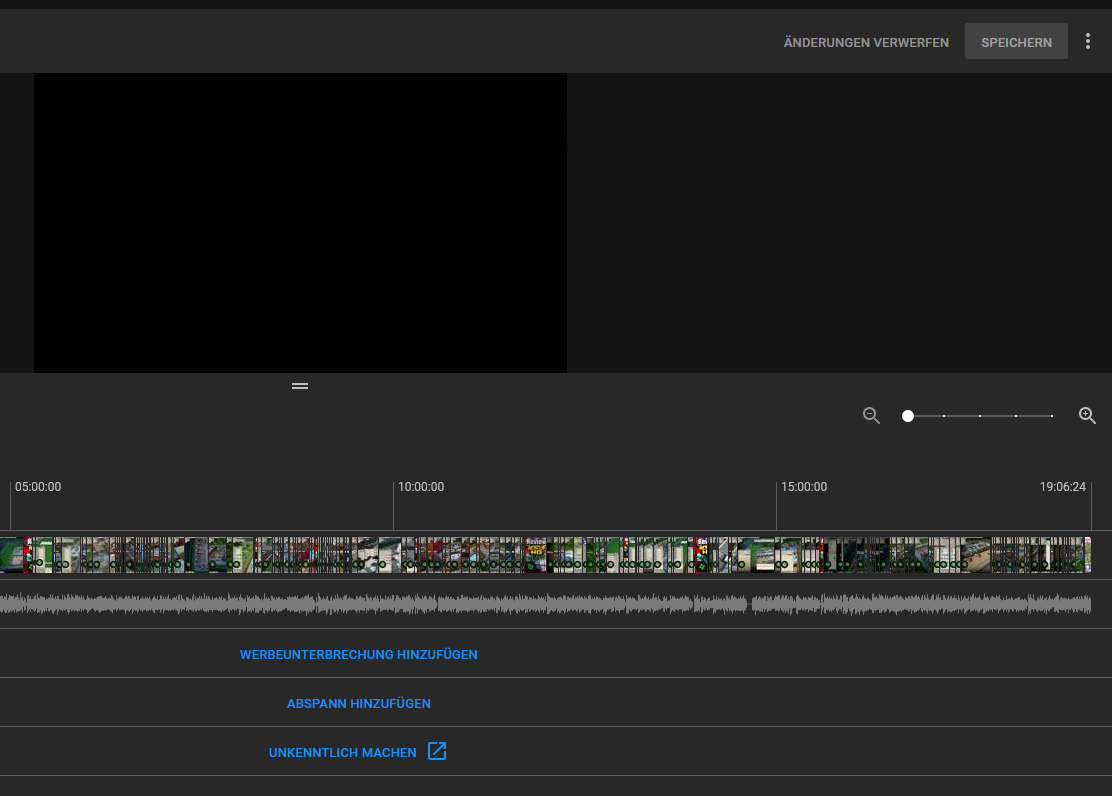Jump to the 15:00:00 timeline marker
Viewport: 1112px width, 796px height.
[804, 487]
